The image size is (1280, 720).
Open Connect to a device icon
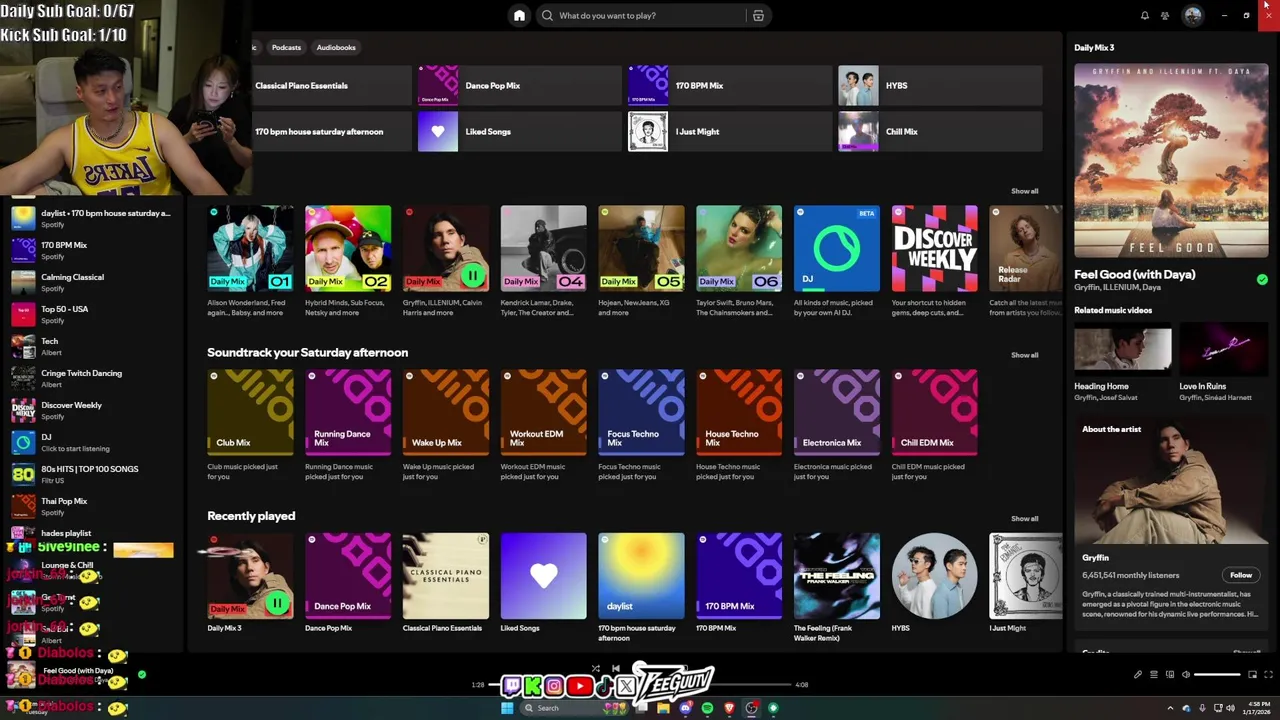tap(1170, 674)
